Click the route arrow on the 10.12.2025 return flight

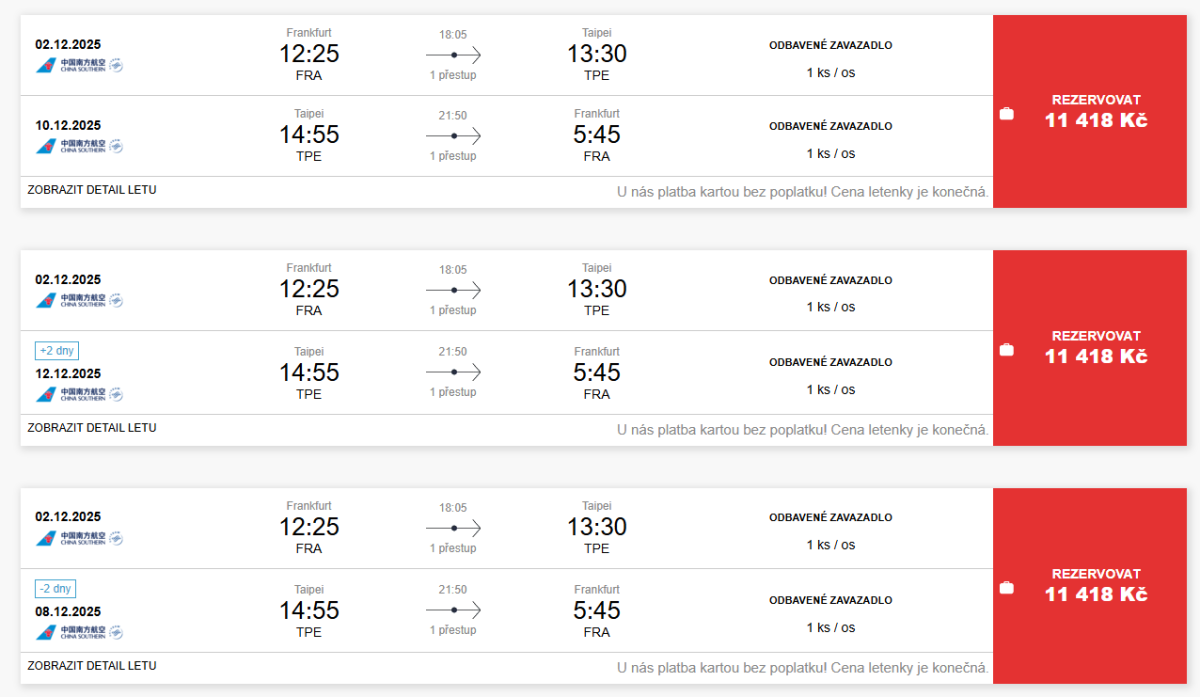pos(453,136)
